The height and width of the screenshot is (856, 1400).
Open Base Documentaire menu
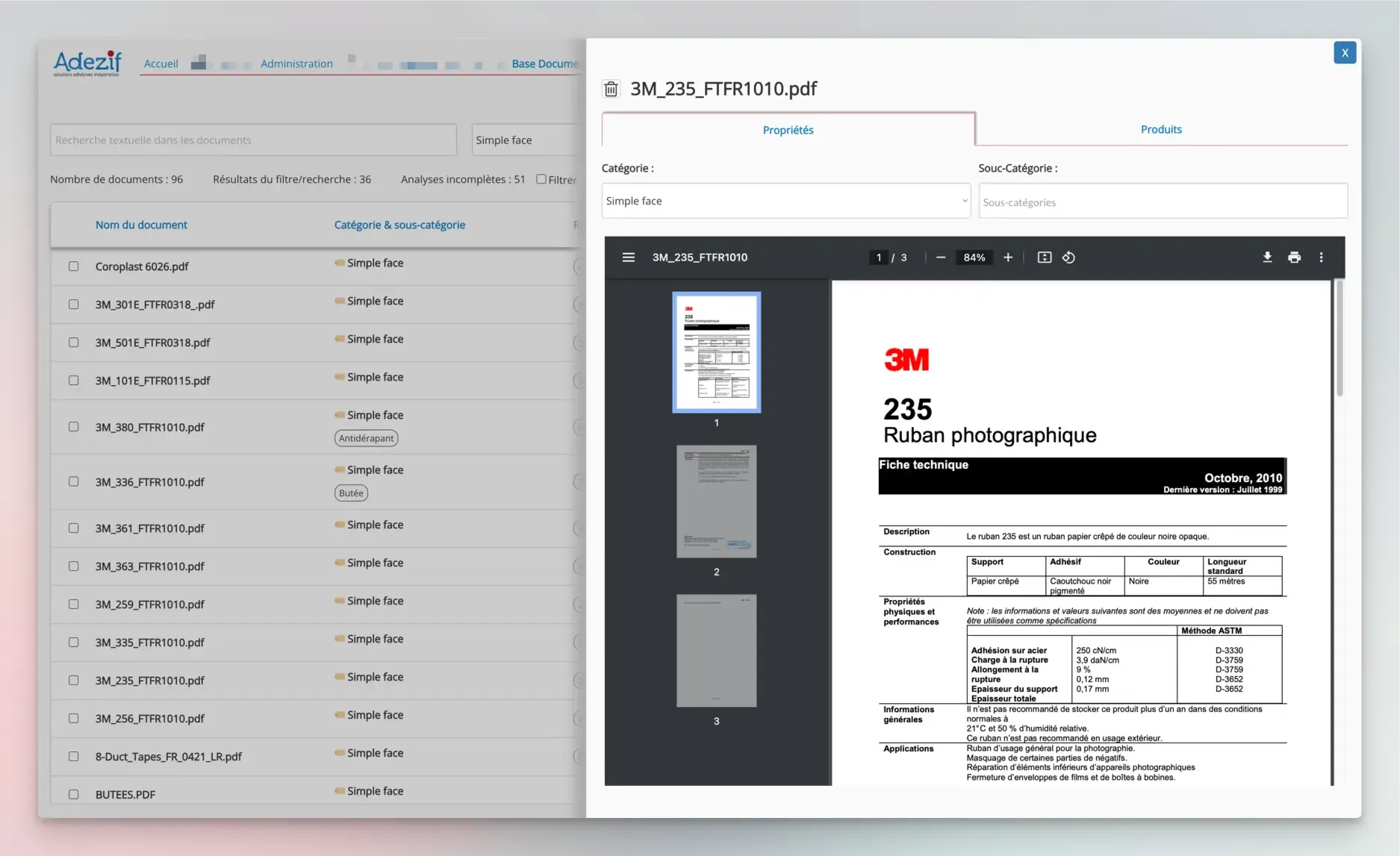coord(545,64)
